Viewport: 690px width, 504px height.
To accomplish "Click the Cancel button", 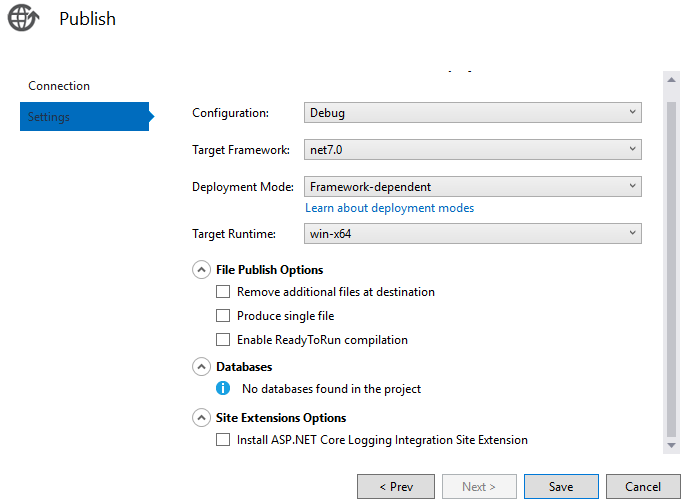I will 643,486.
